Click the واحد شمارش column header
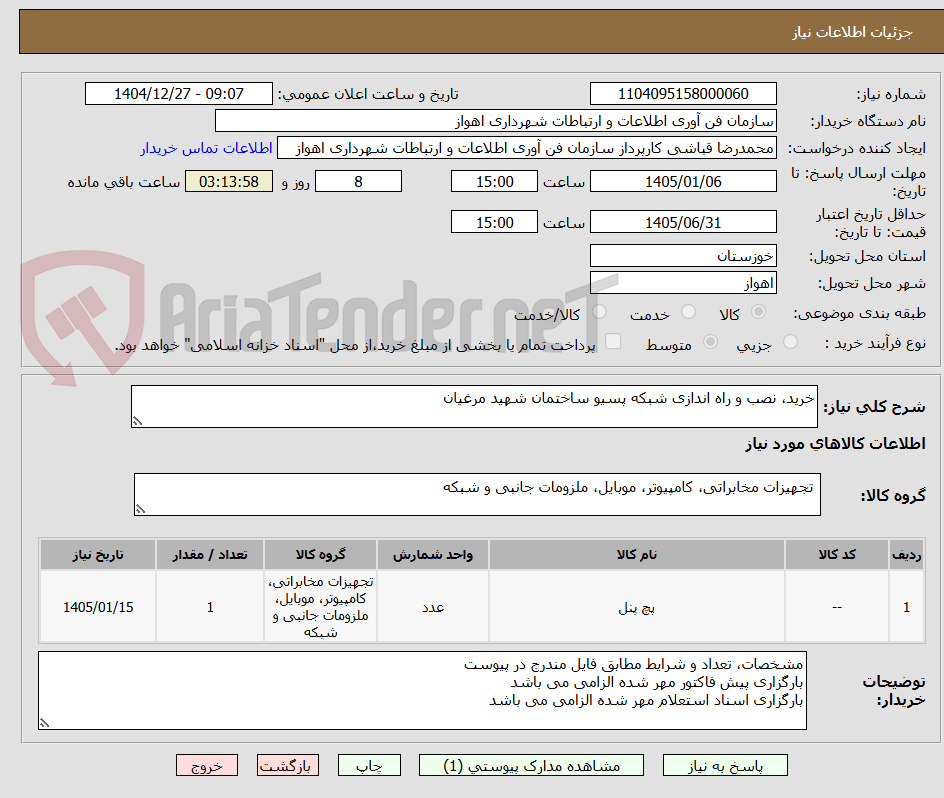The width and height of the screenshot is (944, 798). pos(433,555)
